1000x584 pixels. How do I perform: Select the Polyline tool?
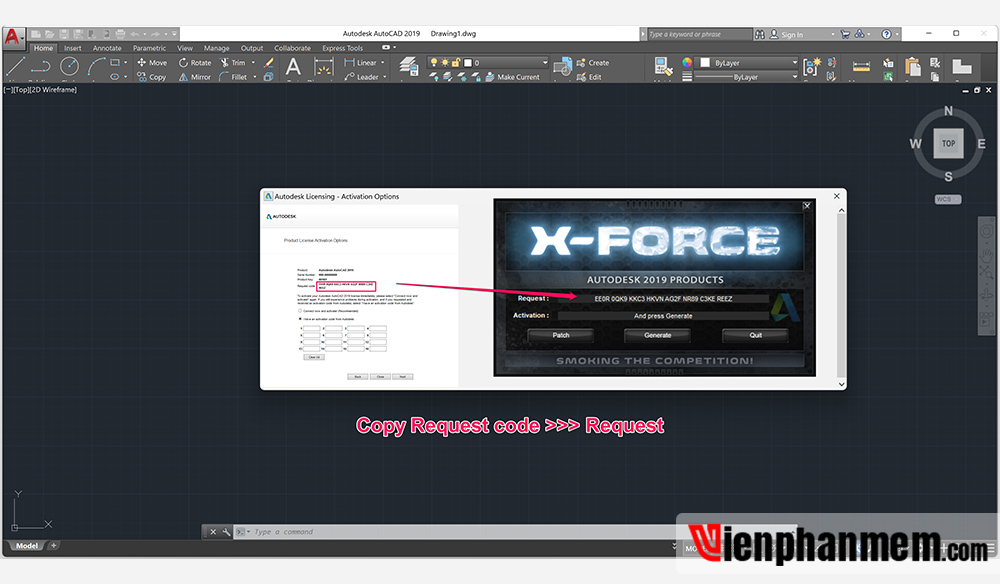click(x=41, y=66)
